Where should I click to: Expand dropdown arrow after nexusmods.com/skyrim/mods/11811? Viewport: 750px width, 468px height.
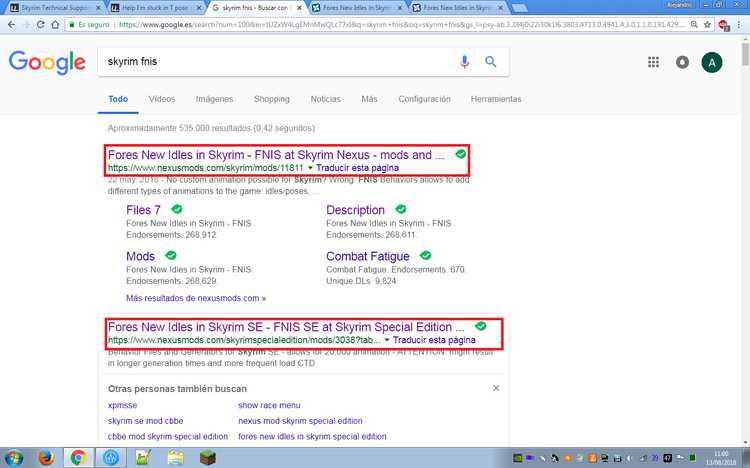(x=310, y=168)
